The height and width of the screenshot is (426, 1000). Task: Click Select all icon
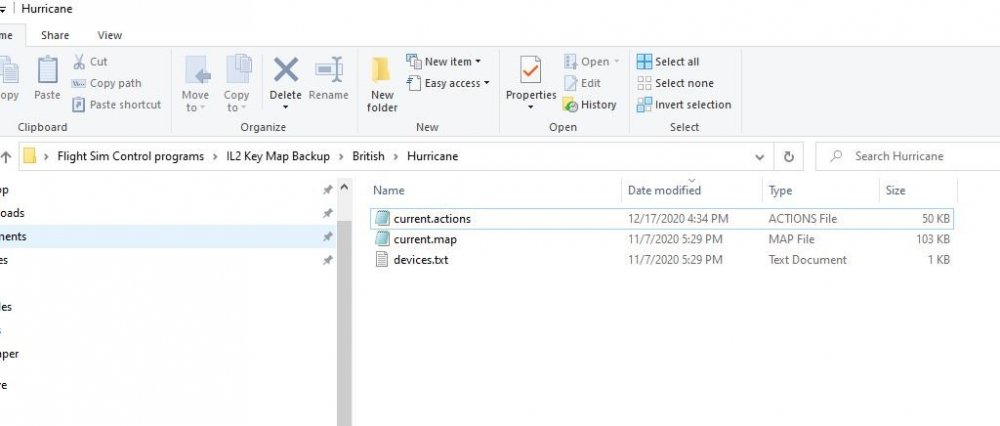click(x=644, y=62)
